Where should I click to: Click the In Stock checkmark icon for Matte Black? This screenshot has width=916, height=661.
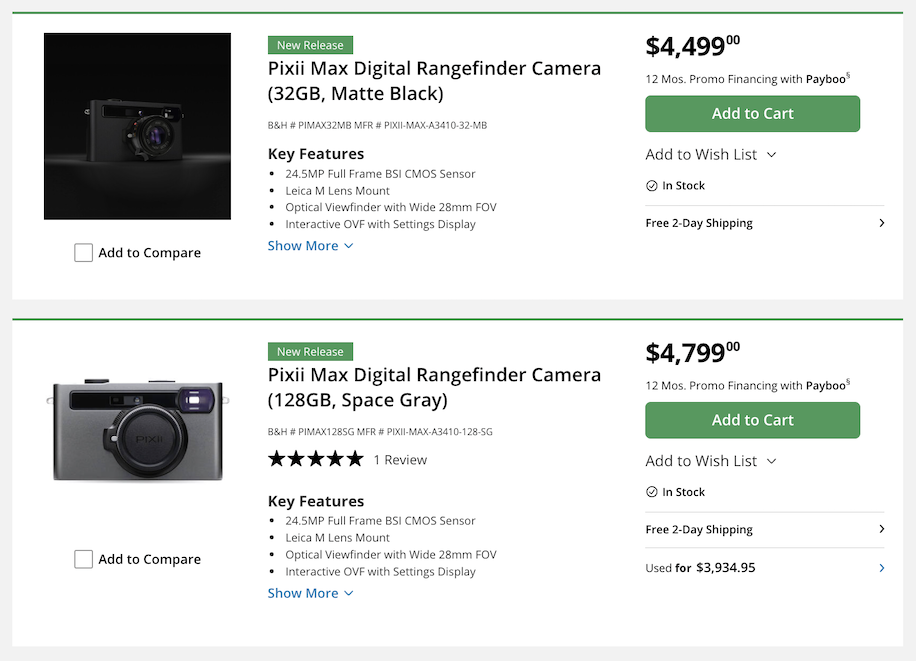click(x=654, y=185)
